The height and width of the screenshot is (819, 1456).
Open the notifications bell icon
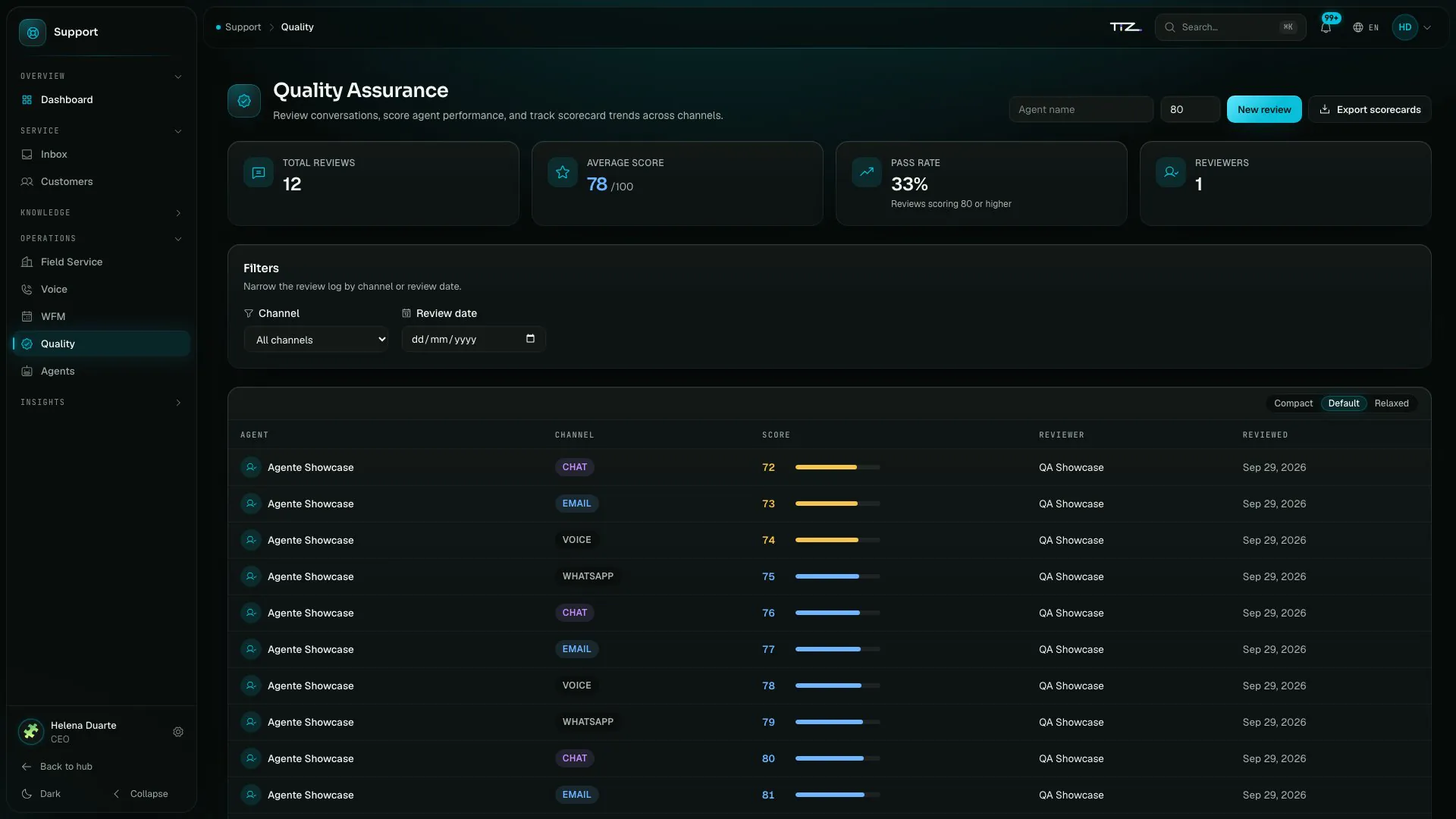pos(1326,27)
